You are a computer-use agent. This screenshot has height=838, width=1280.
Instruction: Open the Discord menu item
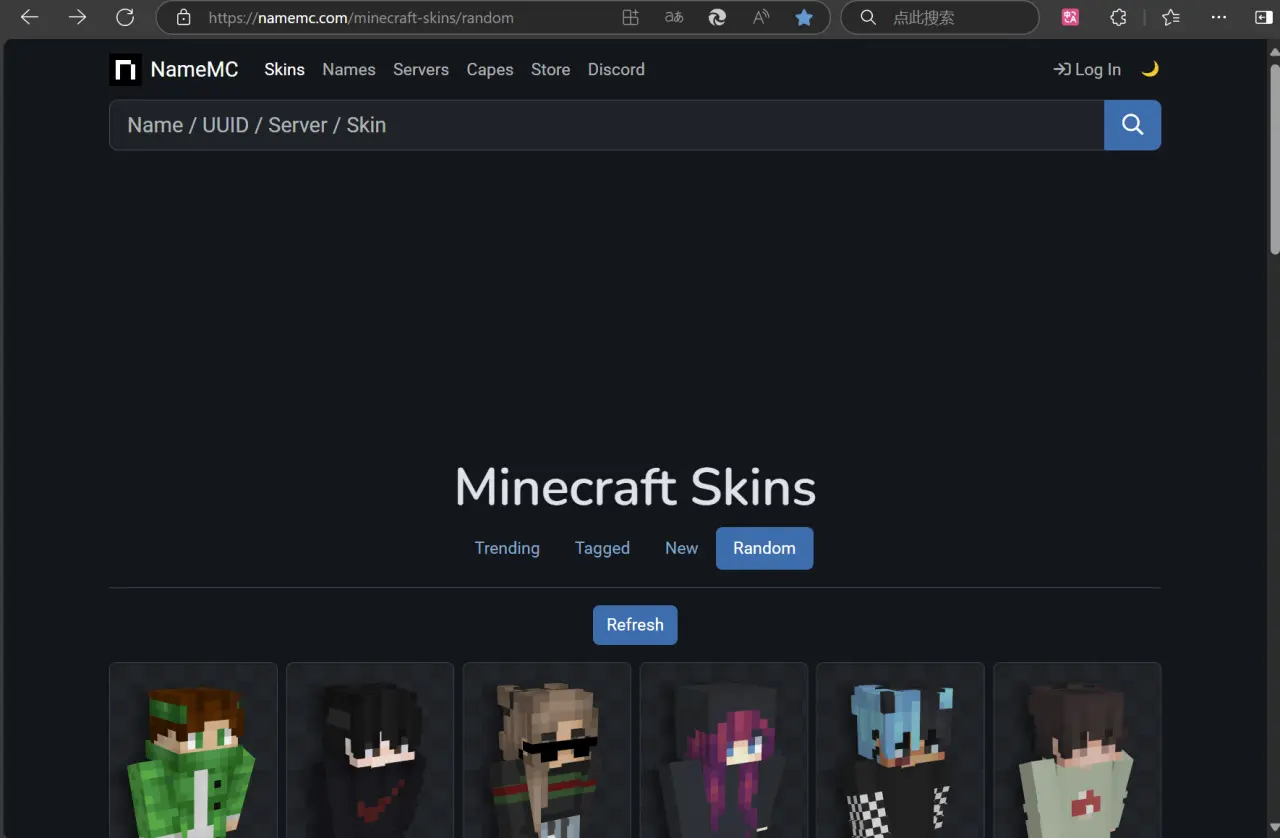point(616,69)
